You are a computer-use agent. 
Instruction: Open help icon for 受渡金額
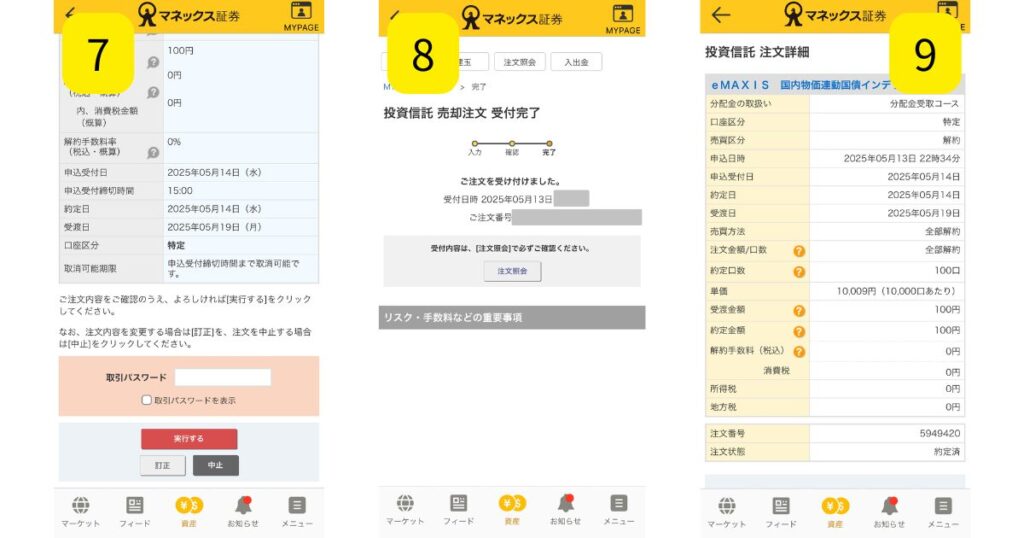point(799,311)
